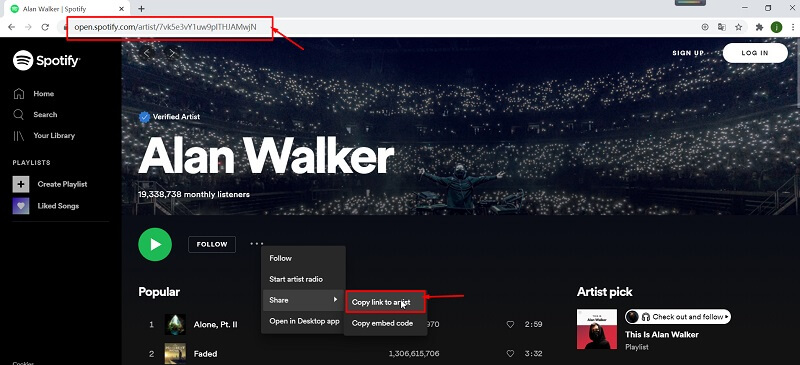Image resolution: width=800 pixels, height=365 pixels.
Task: Open the Liked Songs heart icon
Action: point(21,206)
